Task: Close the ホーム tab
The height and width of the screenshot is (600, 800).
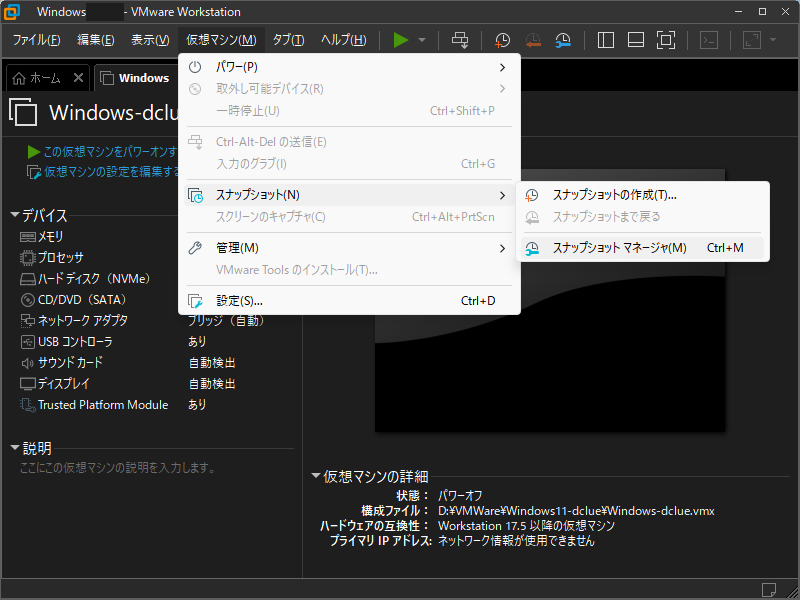Action: click(78, 78)
